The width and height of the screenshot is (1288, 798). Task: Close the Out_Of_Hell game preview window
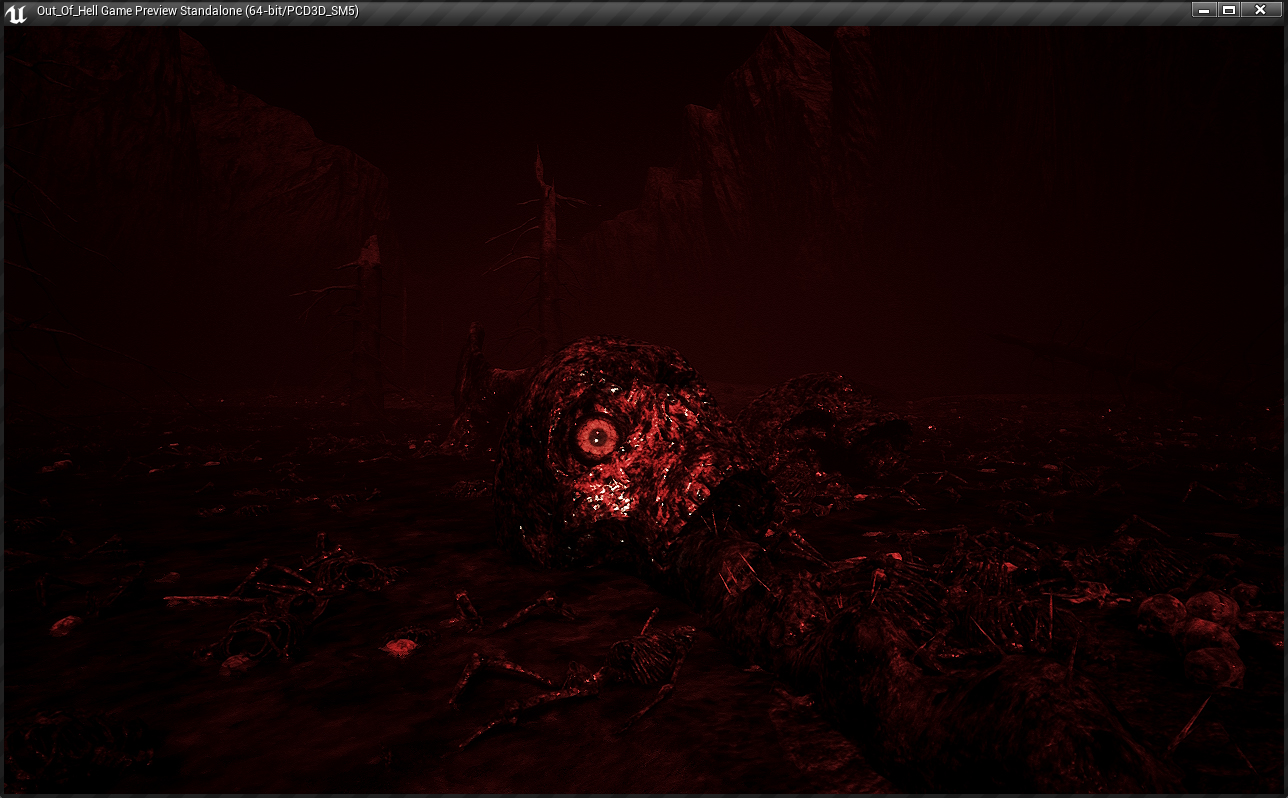[1259, 10]
